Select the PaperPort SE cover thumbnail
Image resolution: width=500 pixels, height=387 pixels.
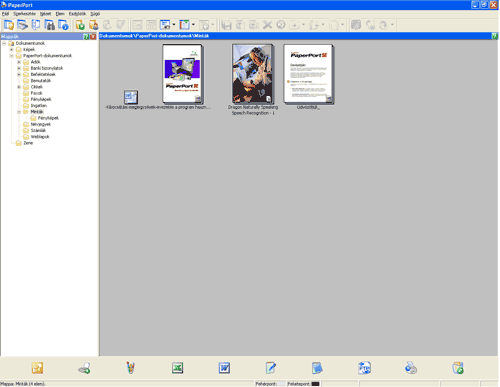[x=183, y=74]
